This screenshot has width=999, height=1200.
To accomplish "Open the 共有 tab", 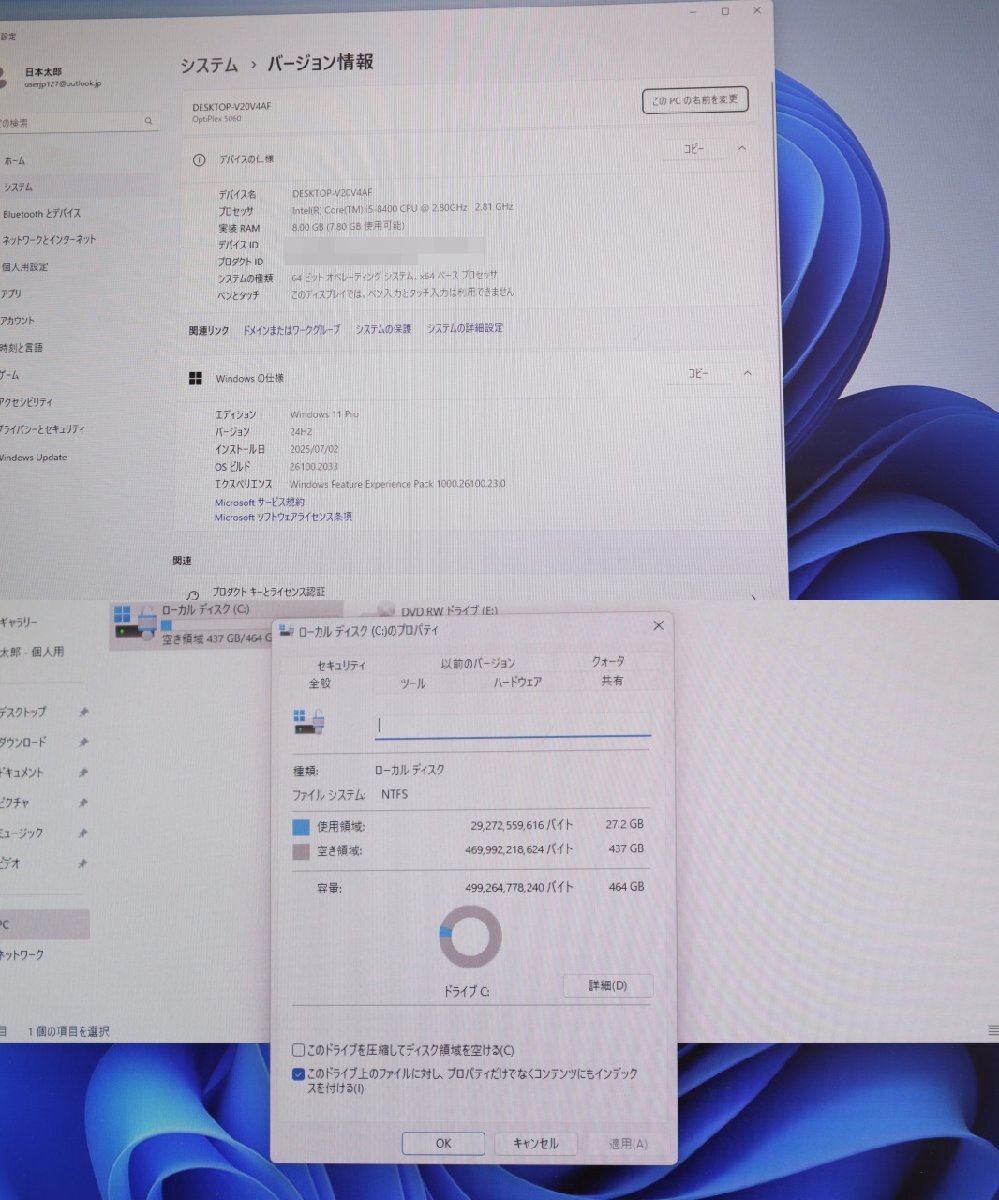I will pos(612,681).
